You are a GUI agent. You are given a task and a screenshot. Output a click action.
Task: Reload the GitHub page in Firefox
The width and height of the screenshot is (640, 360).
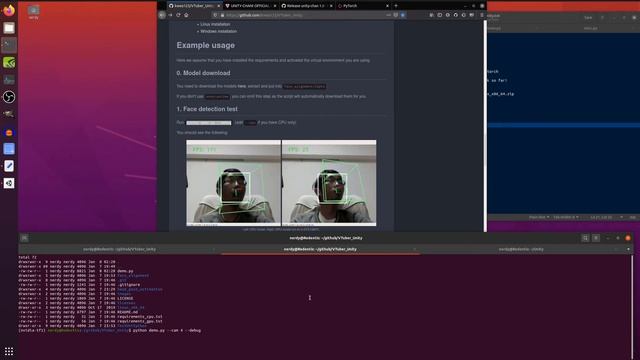pyautogui.click(x=178, y=15)
